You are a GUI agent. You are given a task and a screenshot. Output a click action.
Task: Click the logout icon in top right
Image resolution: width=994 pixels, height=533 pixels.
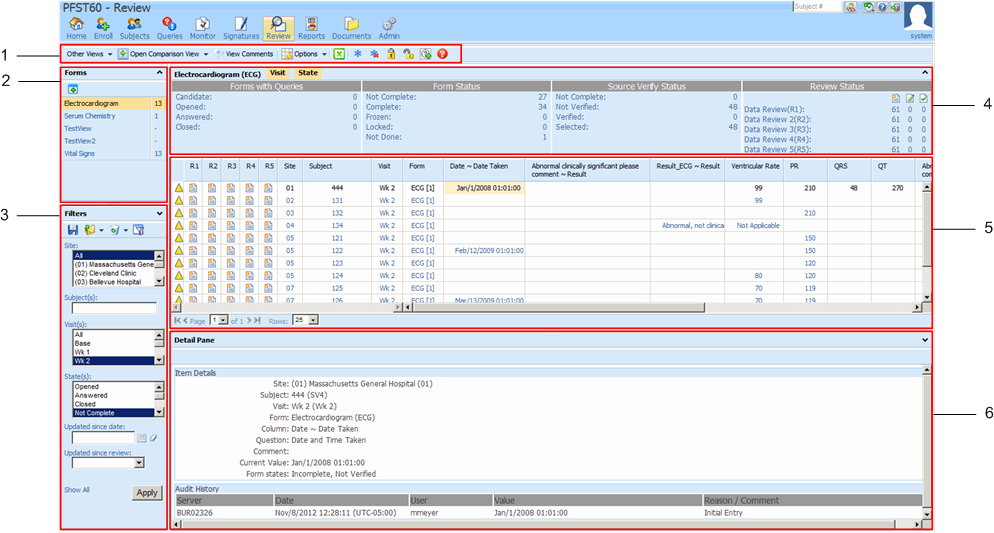[x=895, y=7]
